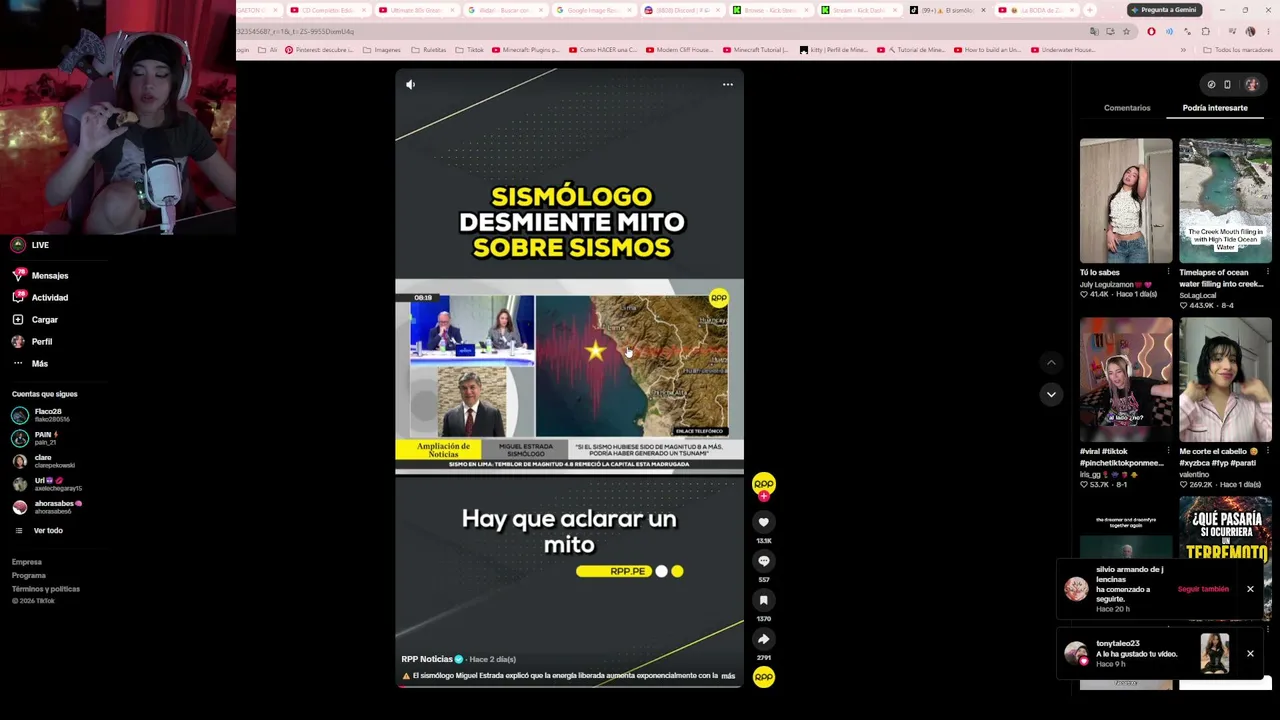This screenshot has width=1280, height=720.
Task: Switch to the Google Image browser tab
Action: [594, 10]
